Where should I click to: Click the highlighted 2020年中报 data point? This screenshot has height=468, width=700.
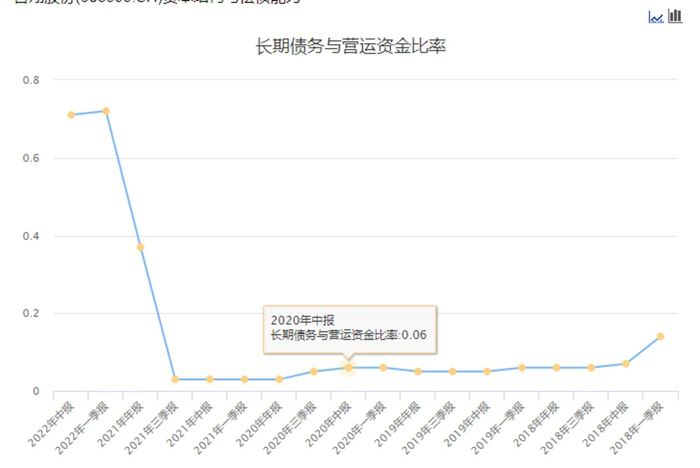click(x=348, y=368)
